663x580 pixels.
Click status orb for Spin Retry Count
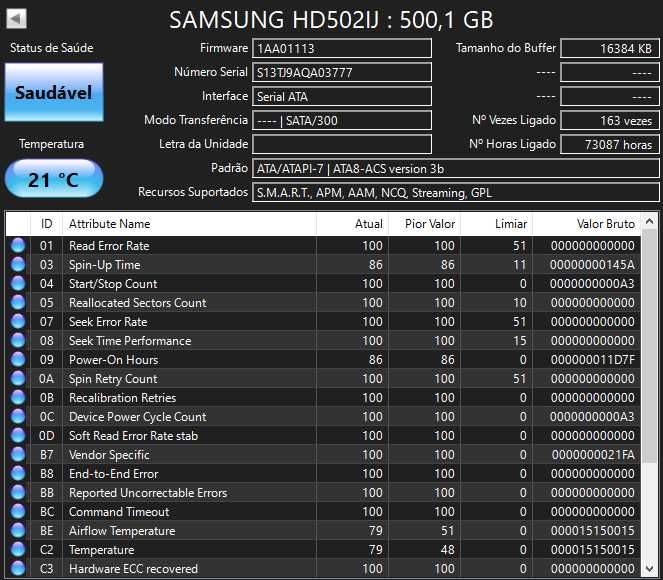click(18, 379)
